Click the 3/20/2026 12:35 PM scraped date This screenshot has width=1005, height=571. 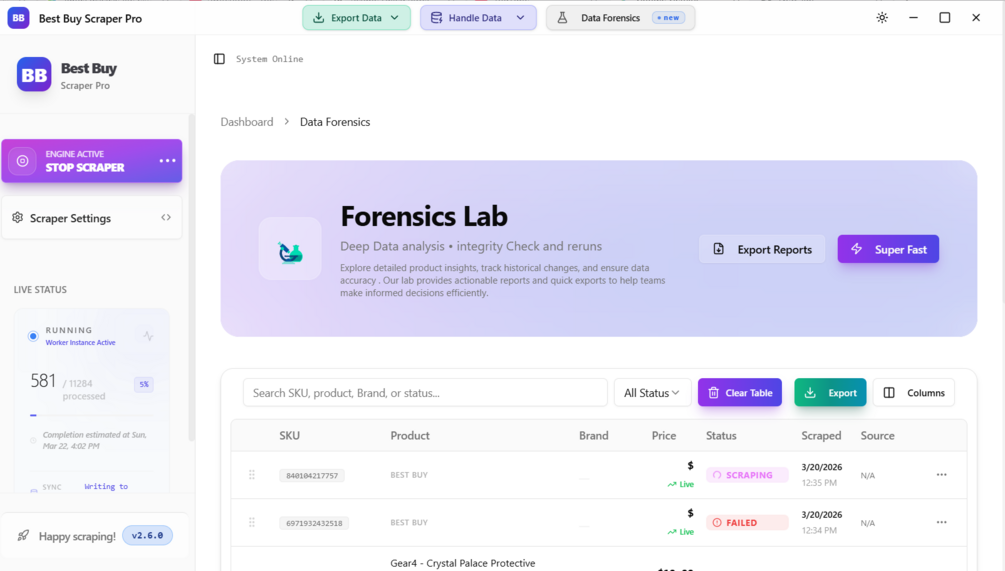[x=822, y=475]
